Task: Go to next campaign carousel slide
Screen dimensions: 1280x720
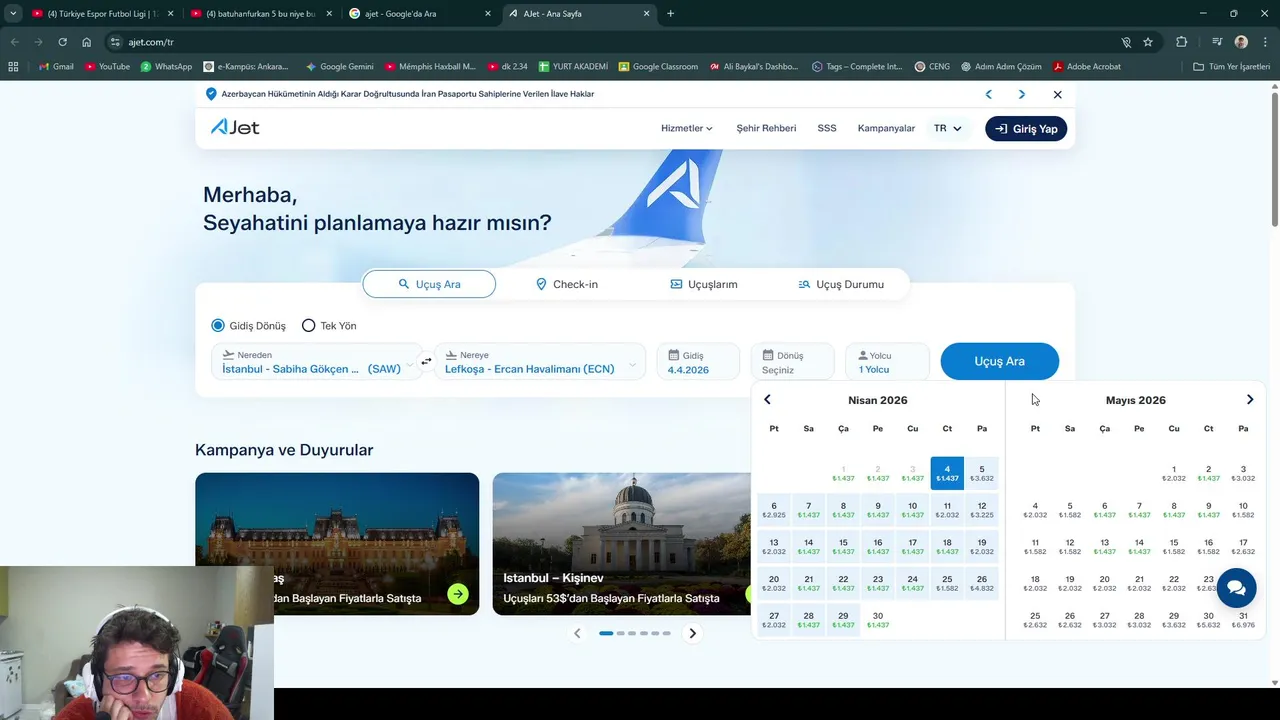Action: tap(692, 633)
